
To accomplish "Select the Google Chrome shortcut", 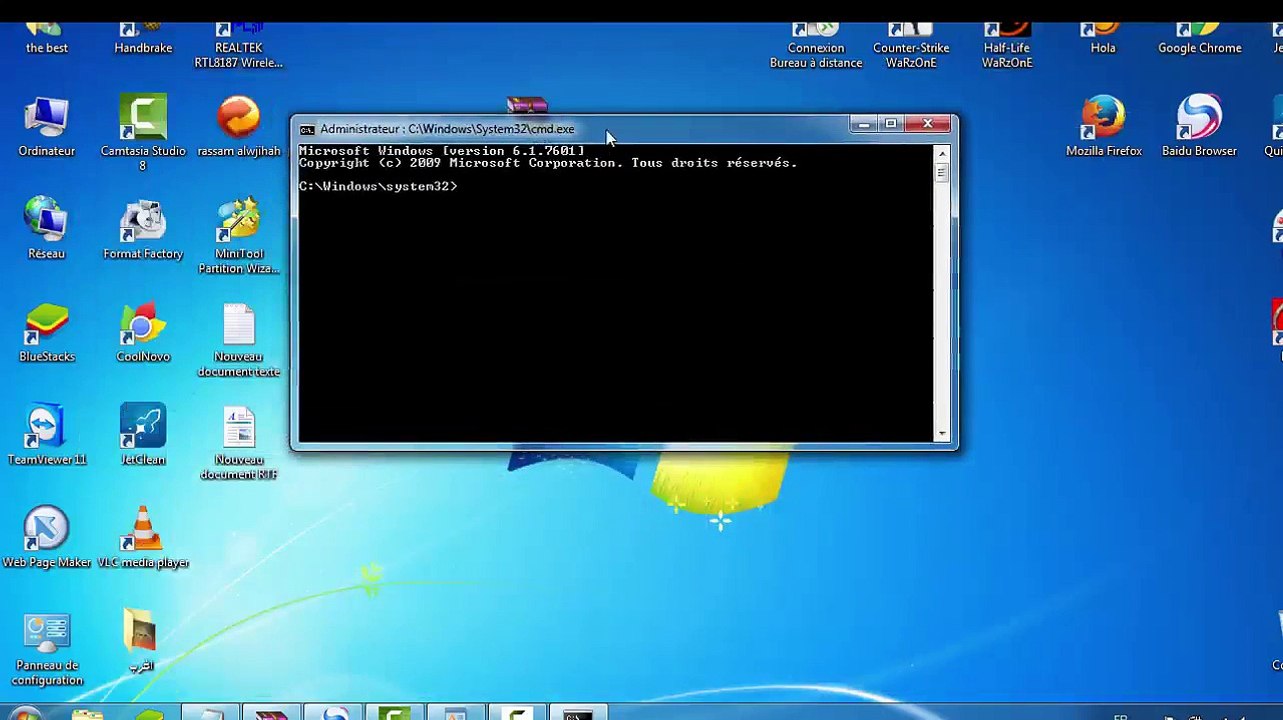I will pyautogui.click(x=1199, y=38).
